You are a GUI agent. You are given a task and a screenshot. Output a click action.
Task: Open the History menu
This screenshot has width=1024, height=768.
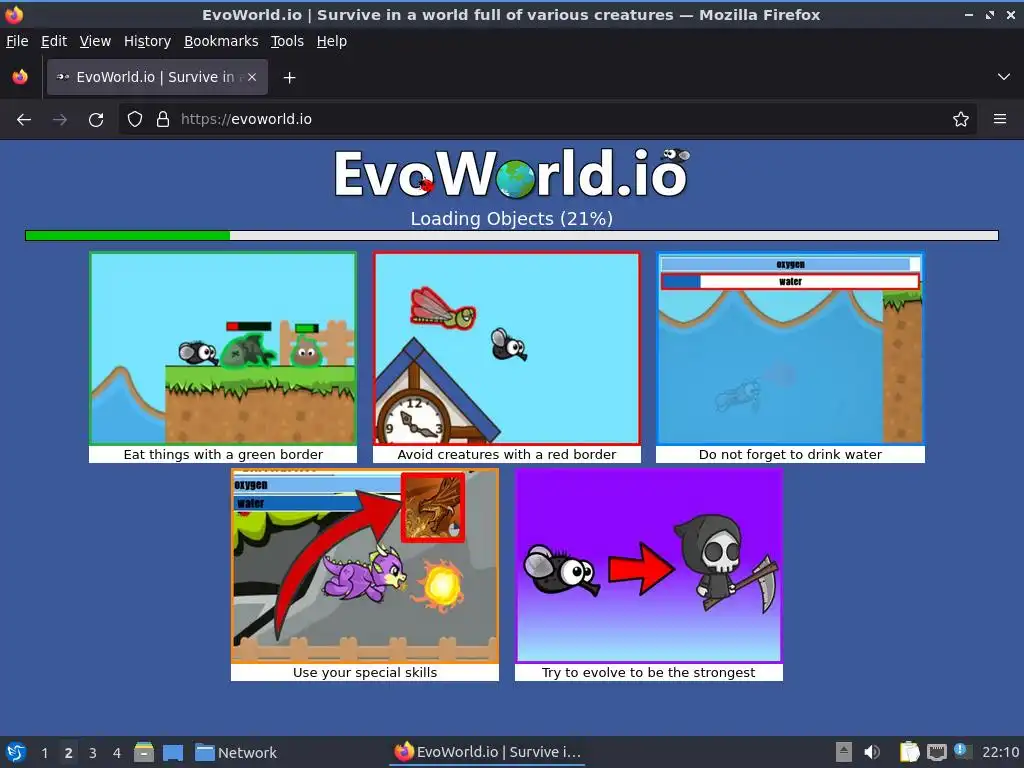[x=147, y=41]
